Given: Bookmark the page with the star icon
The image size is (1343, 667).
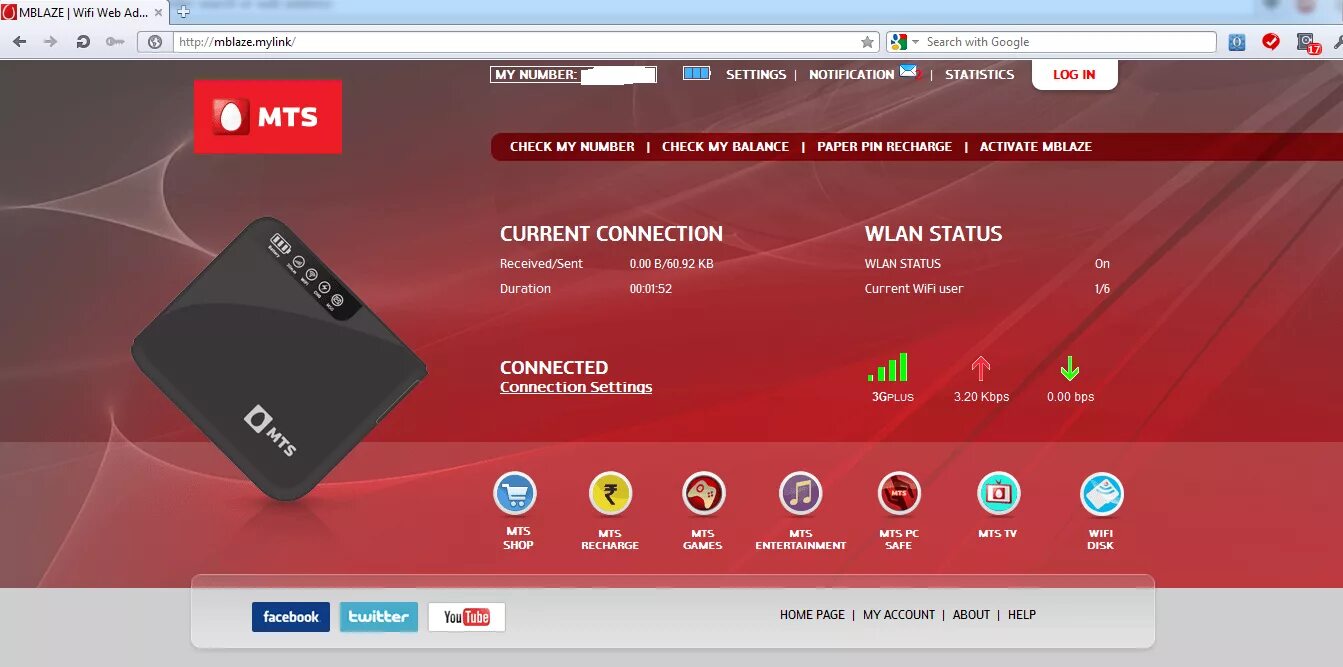Looking at the screenshot, I should point(867,42).
